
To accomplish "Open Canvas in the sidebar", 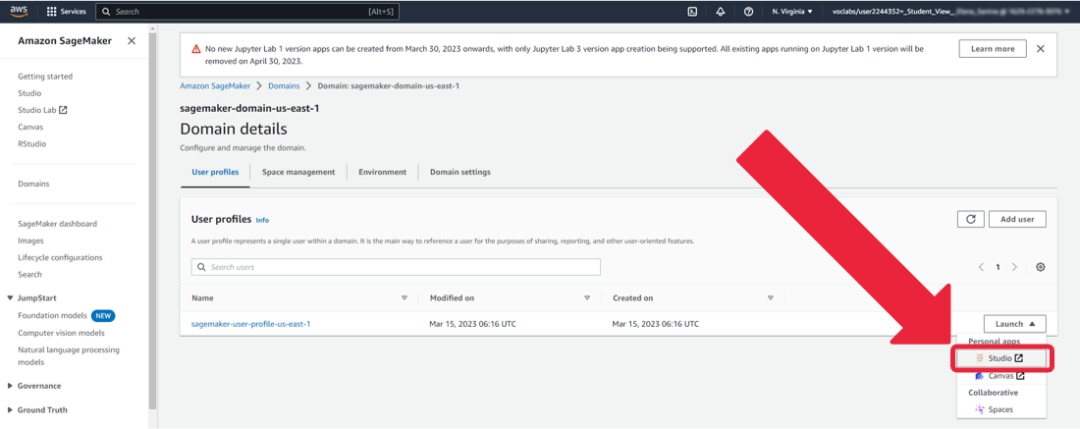I will tap(31, 127).
